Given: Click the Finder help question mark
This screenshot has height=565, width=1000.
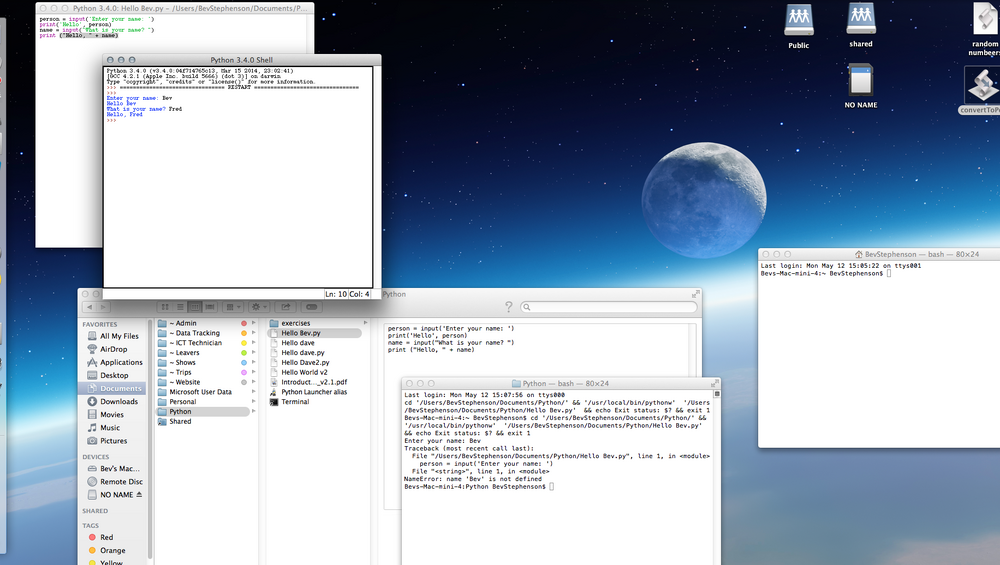Looking at the screenshot, I should 508,307.
